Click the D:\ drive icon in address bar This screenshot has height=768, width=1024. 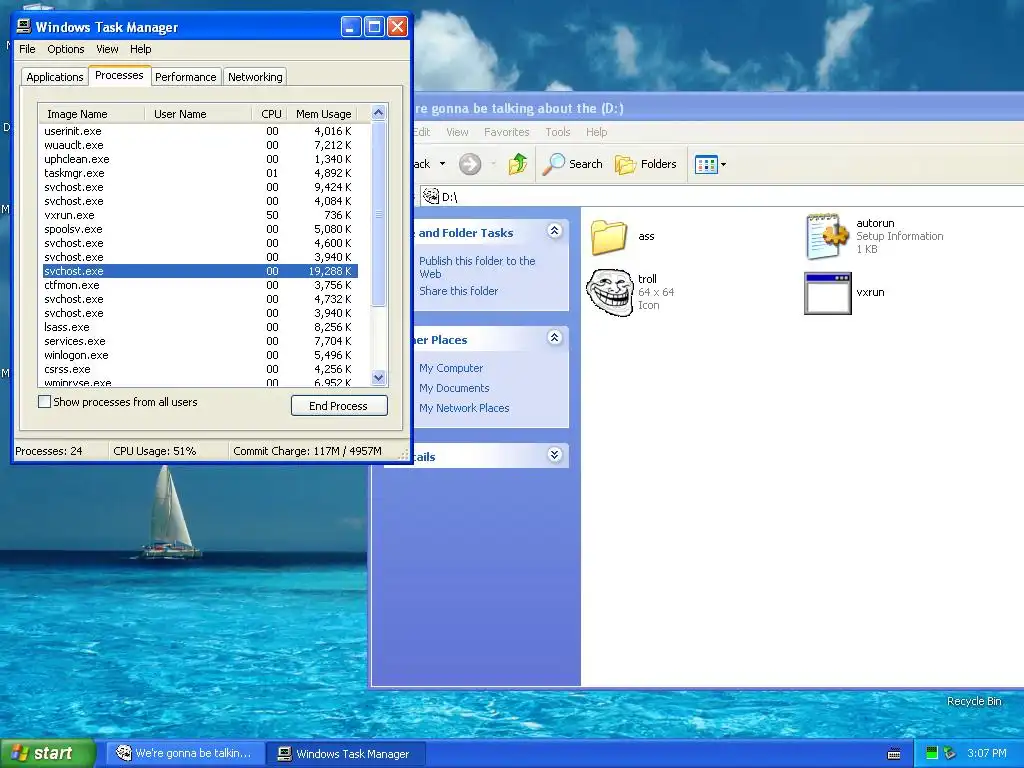(430, 196)
